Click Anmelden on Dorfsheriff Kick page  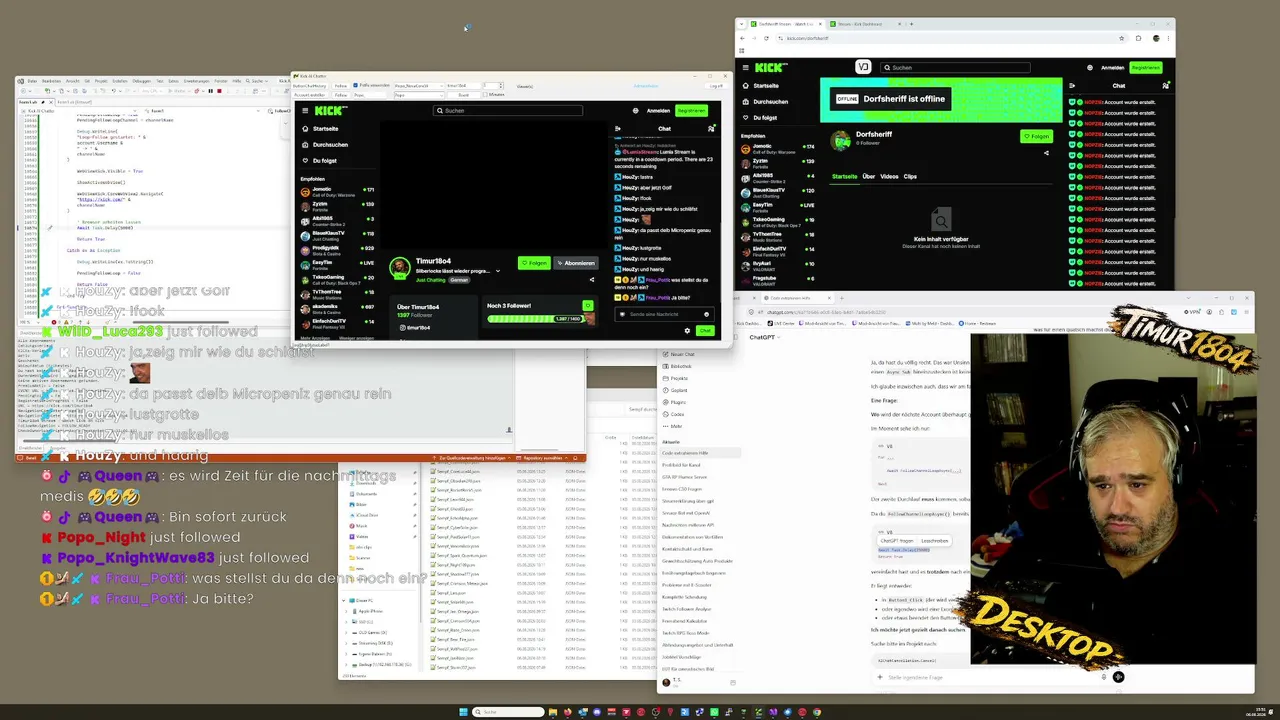coord(1112,68)
